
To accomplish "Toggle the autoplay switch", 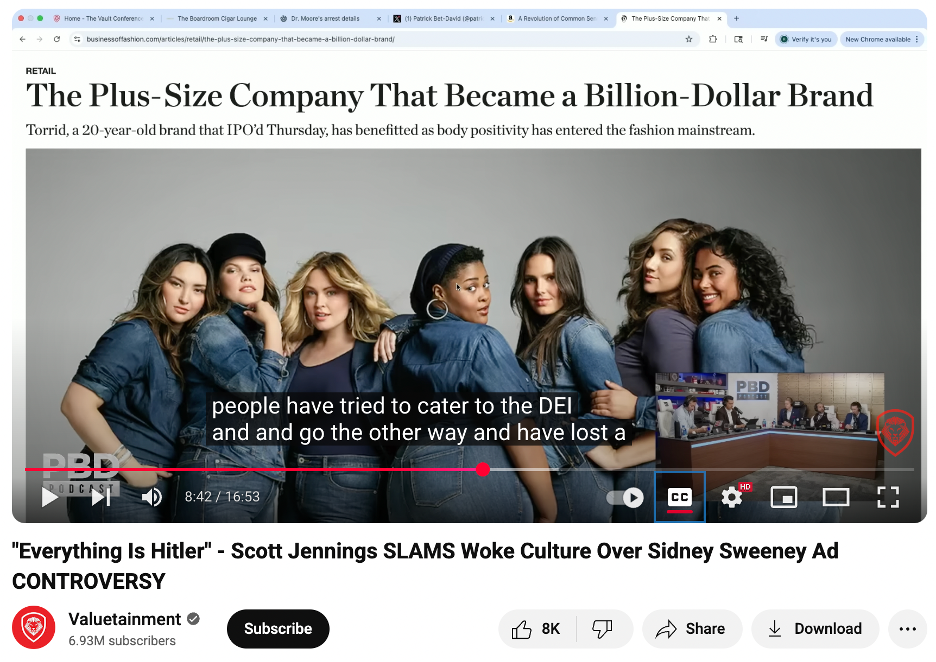I will tap(625, 497).
